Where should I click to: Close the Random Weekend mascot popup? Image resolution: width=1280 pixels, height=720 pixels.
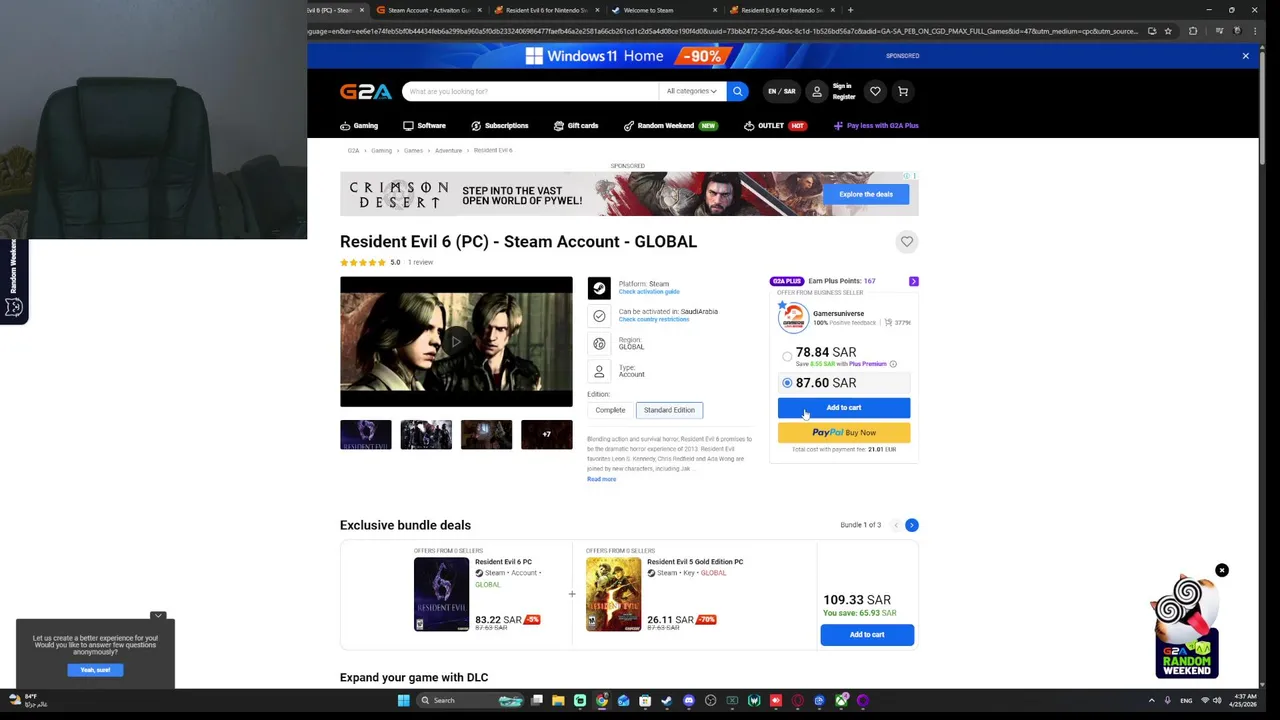[x=1221, y=570]
